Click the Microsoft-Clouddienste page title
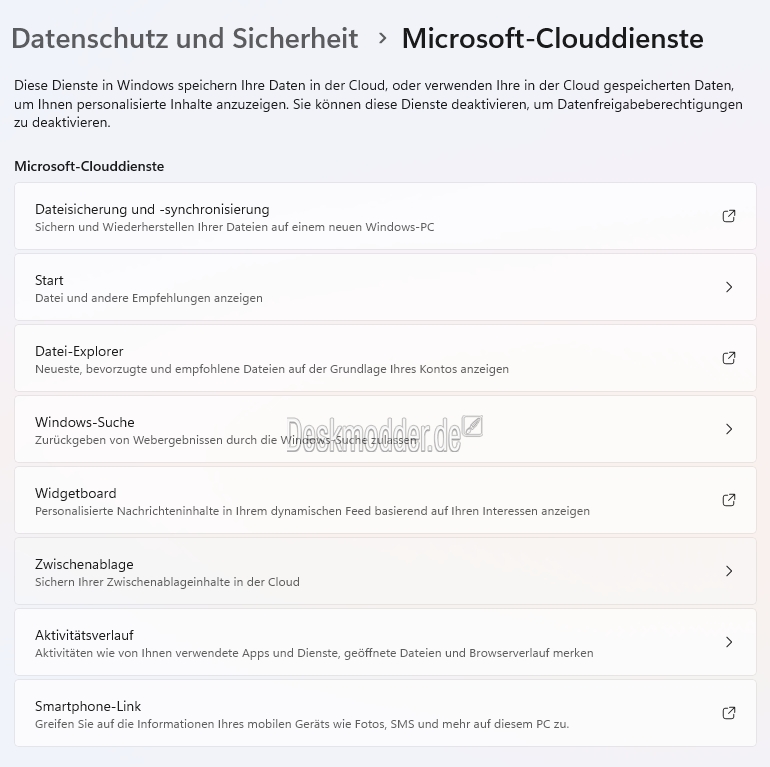Image resolution: width=770 pixels, height=767 pixels. (x=552, y=38)
